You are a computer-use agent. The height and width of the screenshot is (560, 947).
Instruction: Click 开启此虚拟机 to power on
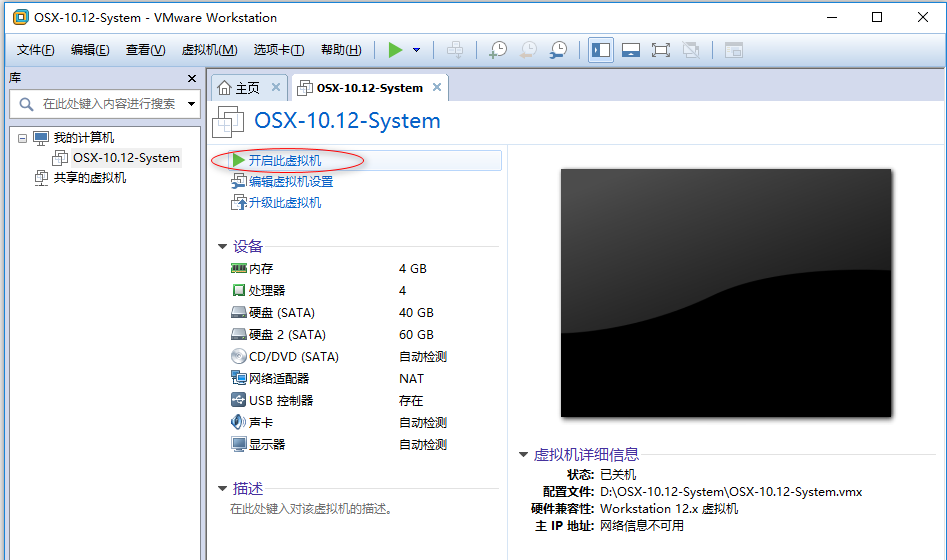click(x=284, y=160)
